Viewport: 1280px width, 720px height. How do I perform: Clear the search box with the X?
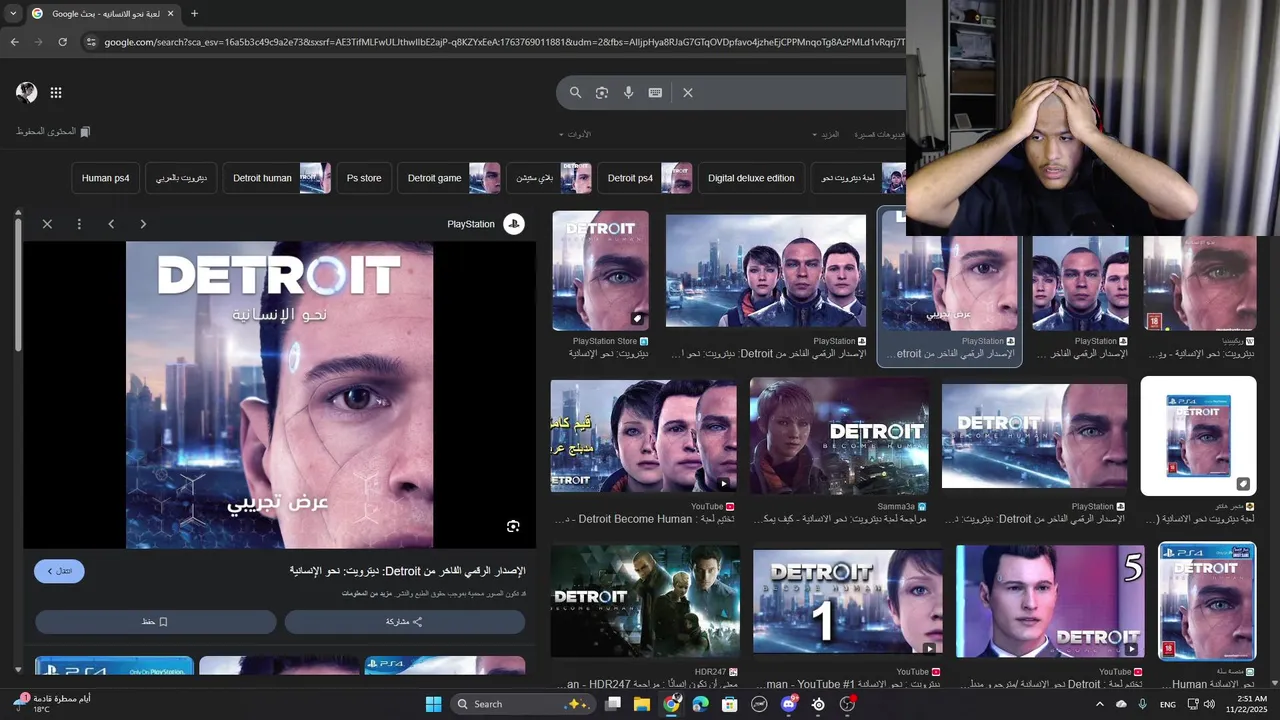[688, 92]
